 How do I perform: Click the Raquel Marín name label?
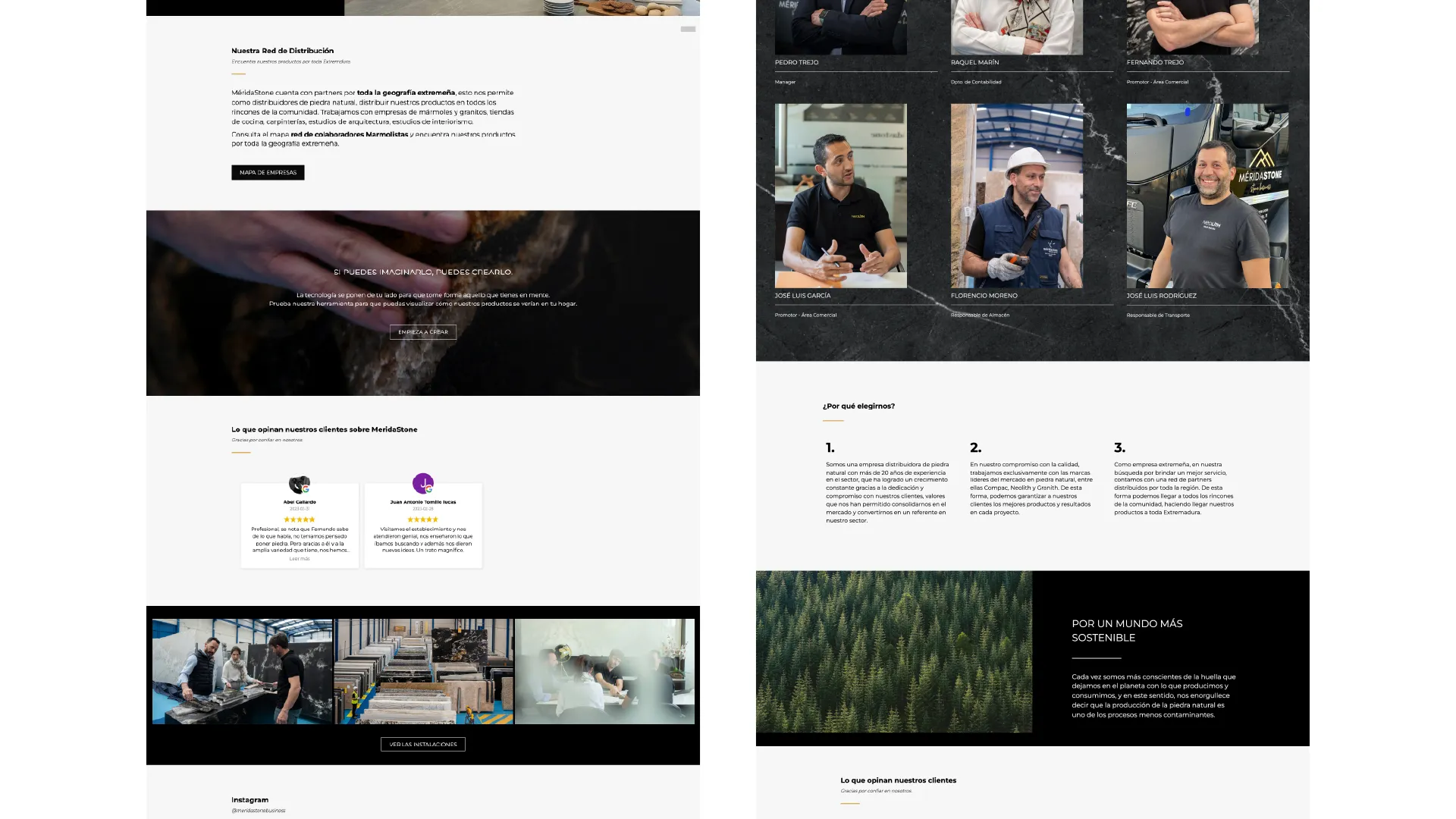(974, 62)
